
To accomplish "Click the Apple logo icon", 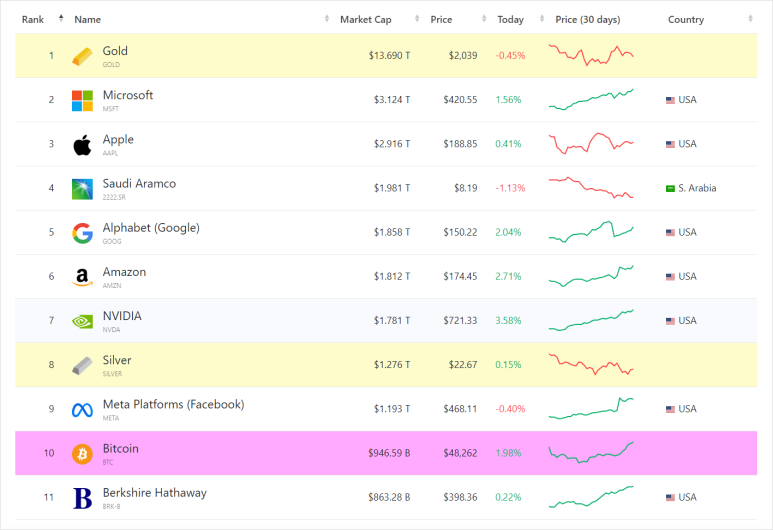I will click(82, 144).
